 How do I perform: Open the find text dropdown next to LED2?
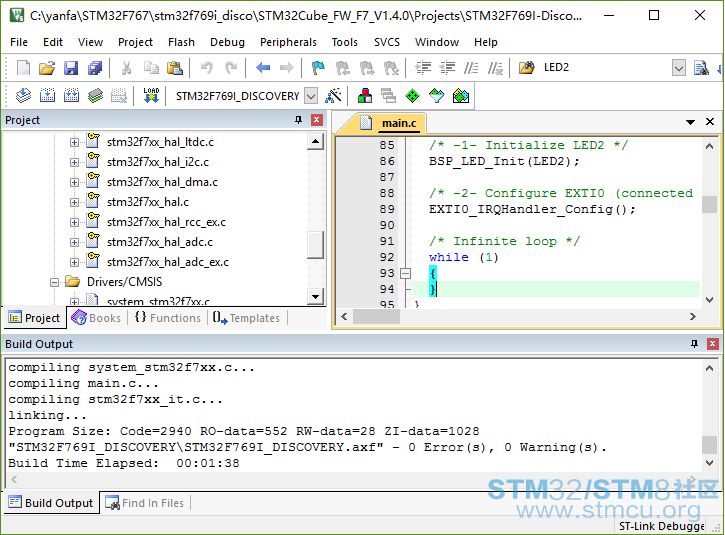678,68
